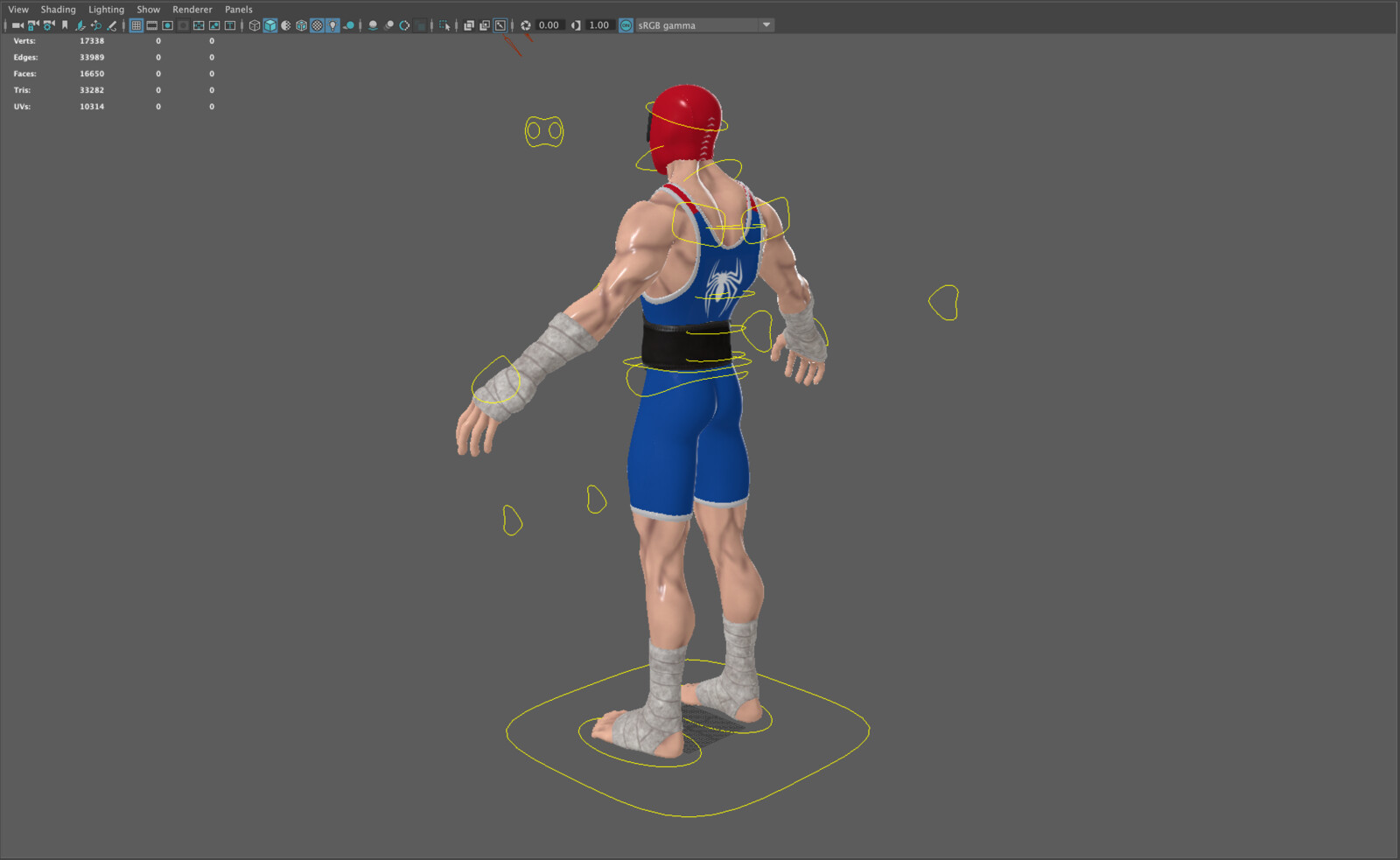Click the X-Ray Joints icon
The height and width of the screenshot is (860, 1400).
click(x=500, y=25)
